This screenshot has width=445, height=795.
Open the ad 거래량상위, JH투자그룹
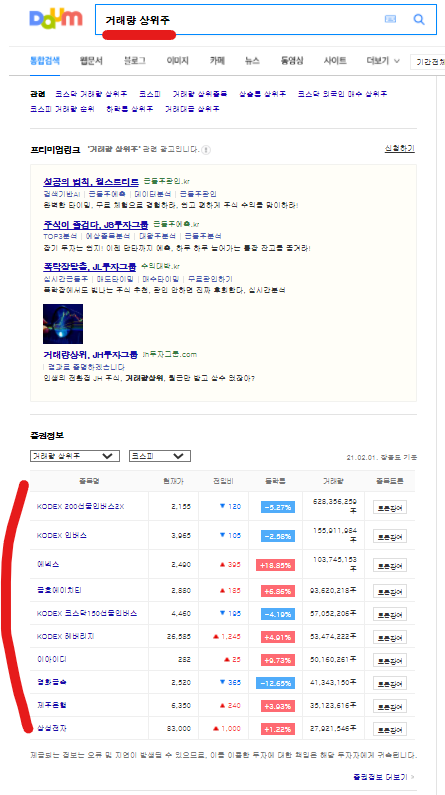tap(91, 354)
